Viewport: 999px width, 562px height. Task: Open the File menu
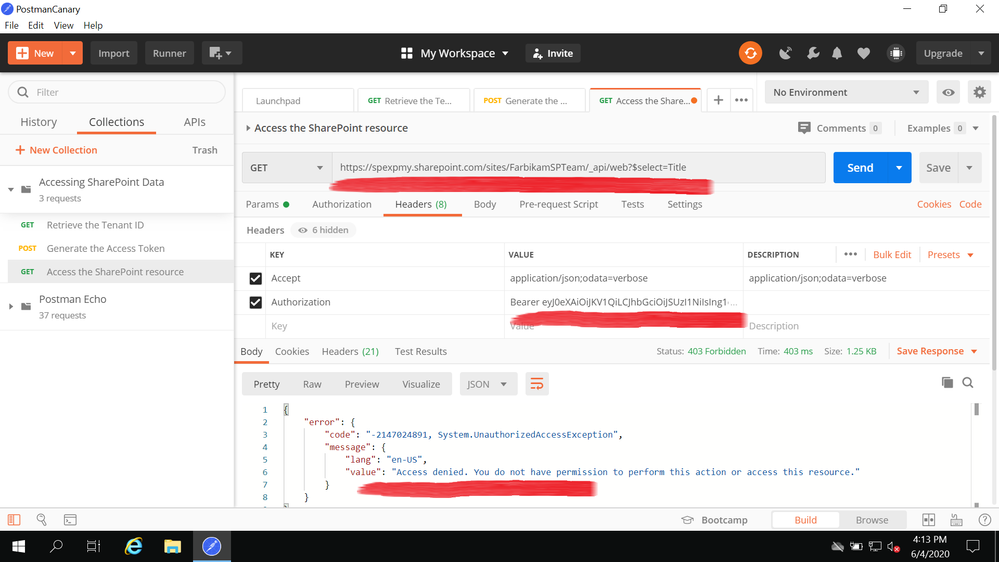[11, 25]
